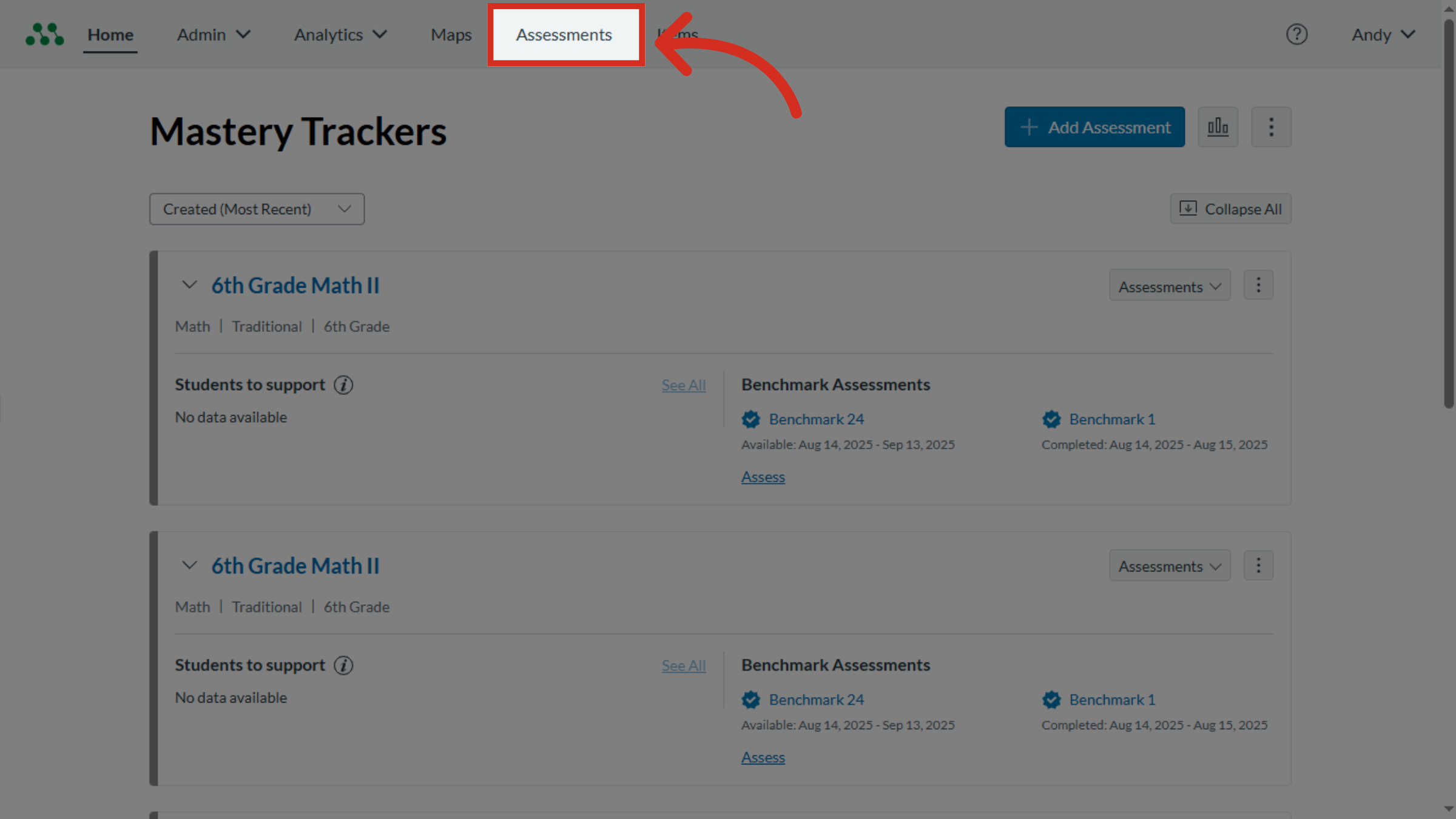This screenshot has height=819, width=1456.
Task: Click the vertical page scrollbar
Action: 1449,212
